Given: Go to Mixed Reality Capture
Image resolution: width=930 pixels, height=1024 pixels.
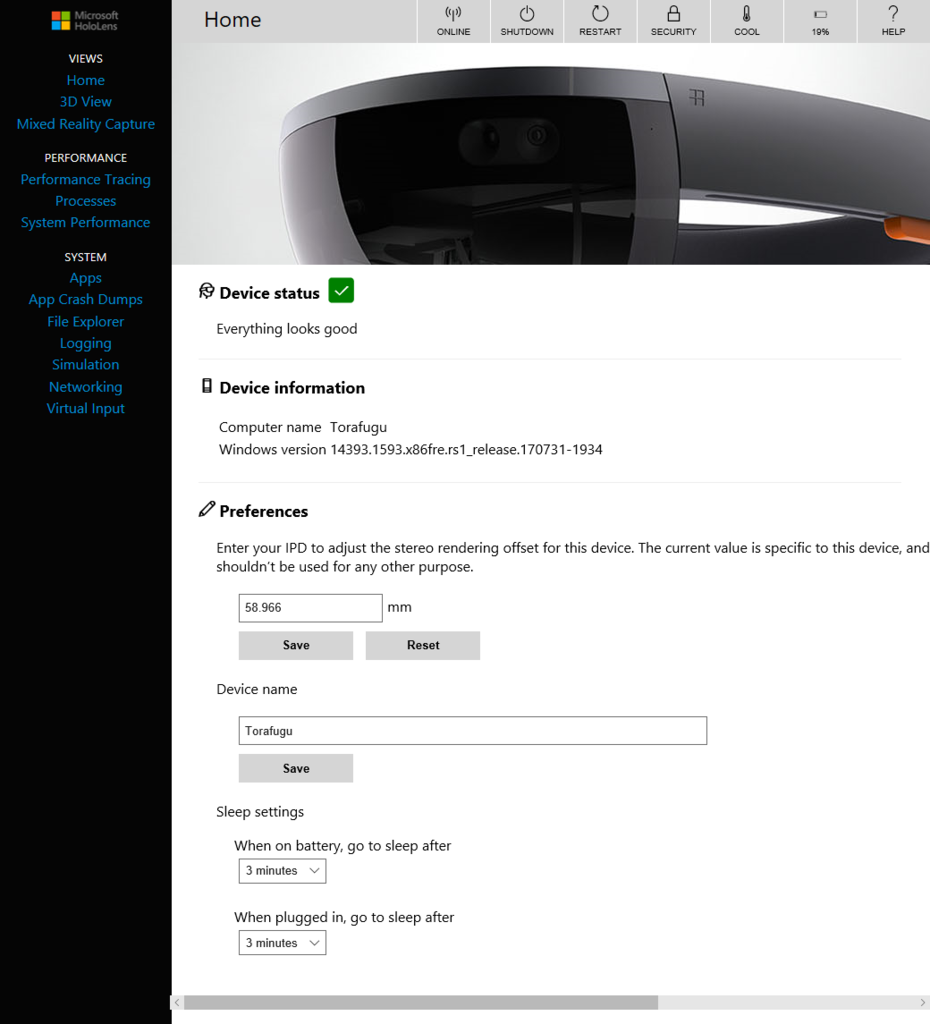Looking at the screenshot, I should point(86,124).
